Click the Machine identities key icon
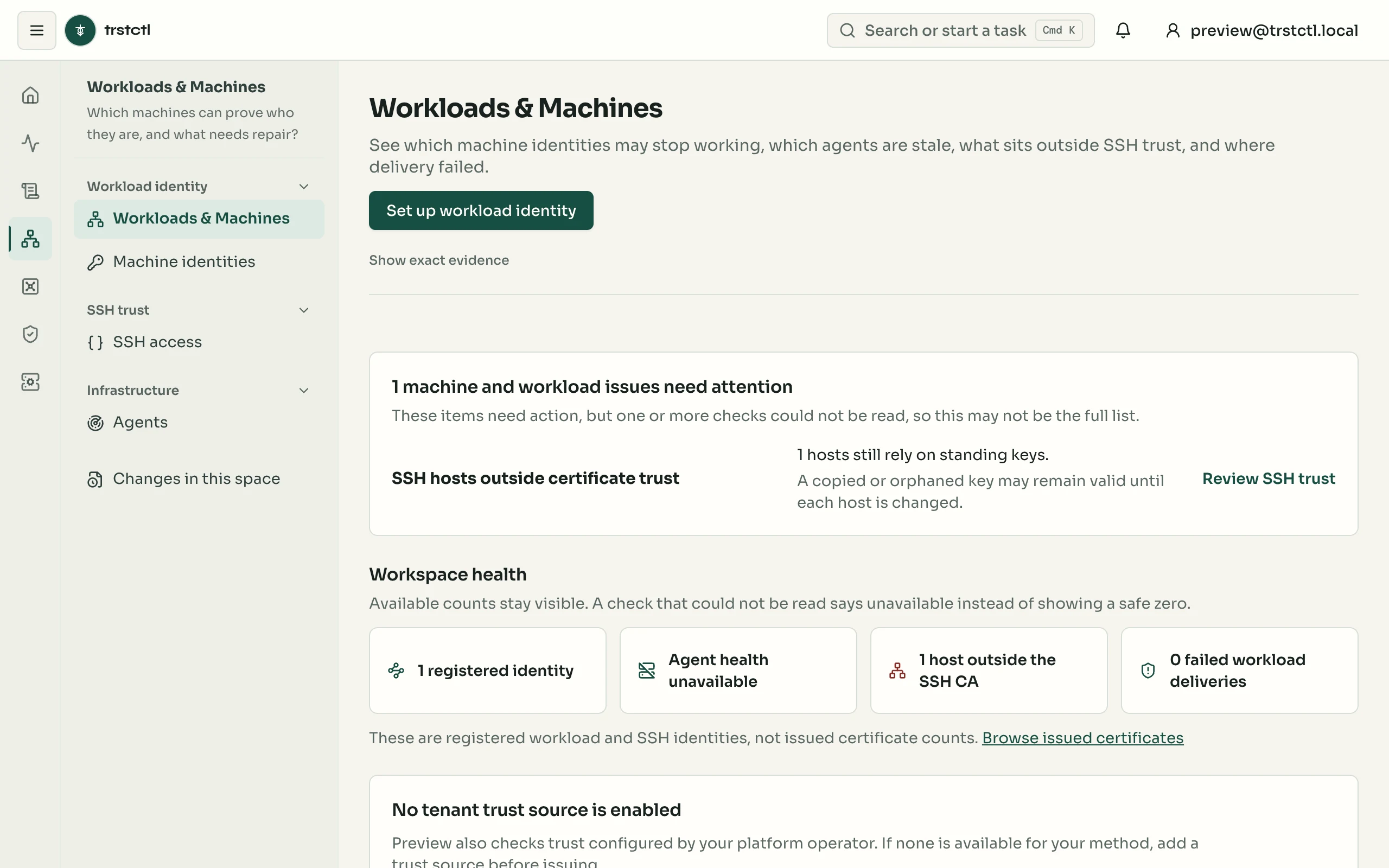This screenshot has height=868, width=1389. (95, 263)
